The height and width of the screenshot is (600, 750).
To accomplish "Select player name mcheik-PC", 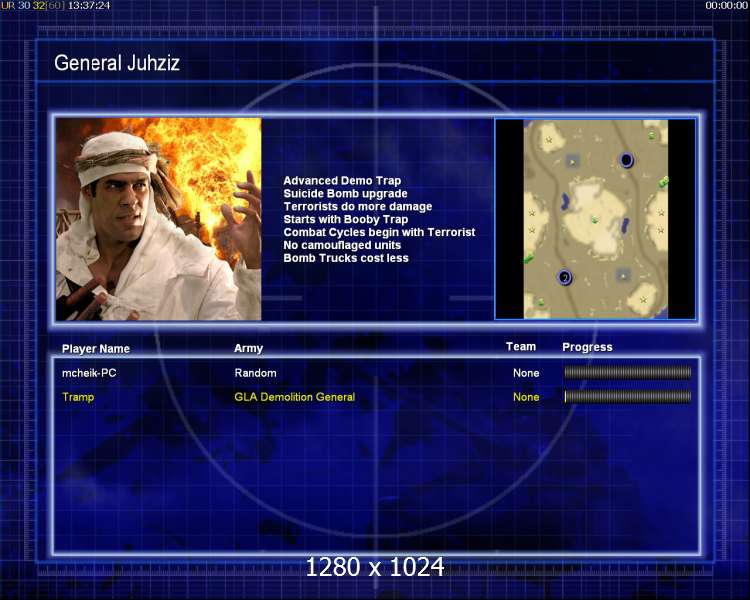I will (89, 373).
